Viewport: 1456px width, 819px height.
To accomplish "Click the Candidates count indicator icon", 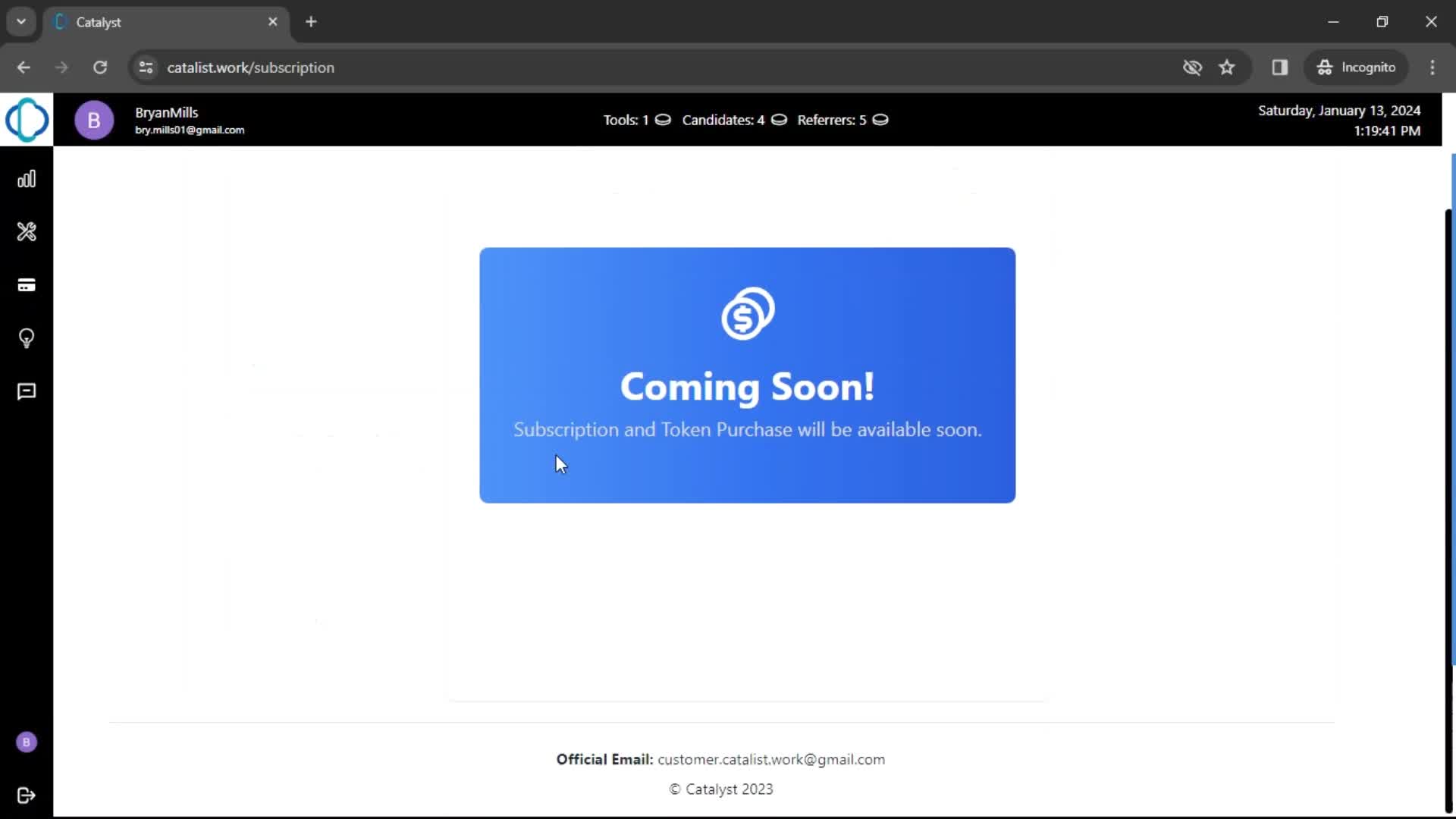I will (x=779, y=120).
